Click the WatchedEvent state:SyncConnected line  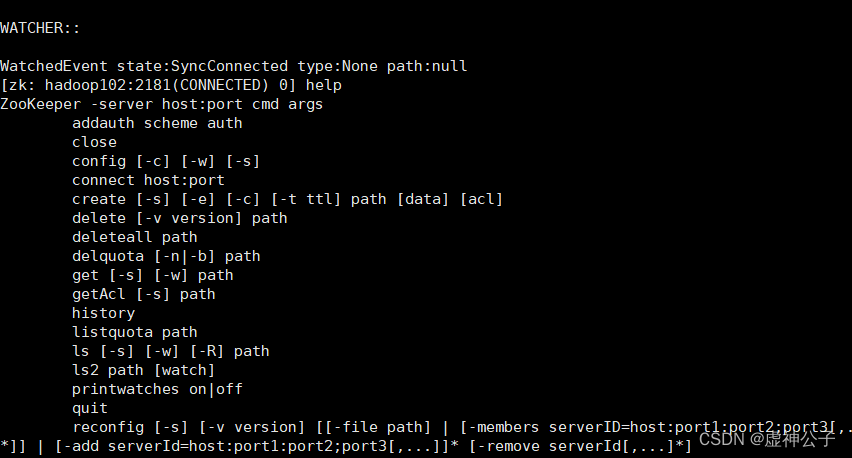tap(234, 66)
